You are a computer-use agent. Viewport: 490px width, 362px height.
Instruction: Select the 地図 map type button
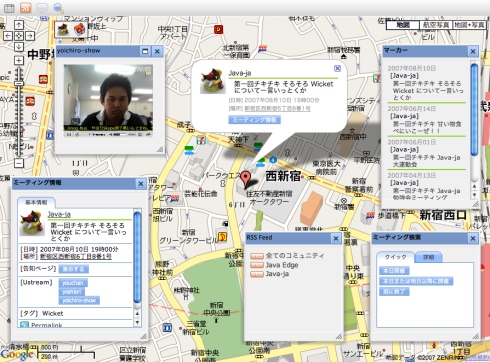coord(403,25)
